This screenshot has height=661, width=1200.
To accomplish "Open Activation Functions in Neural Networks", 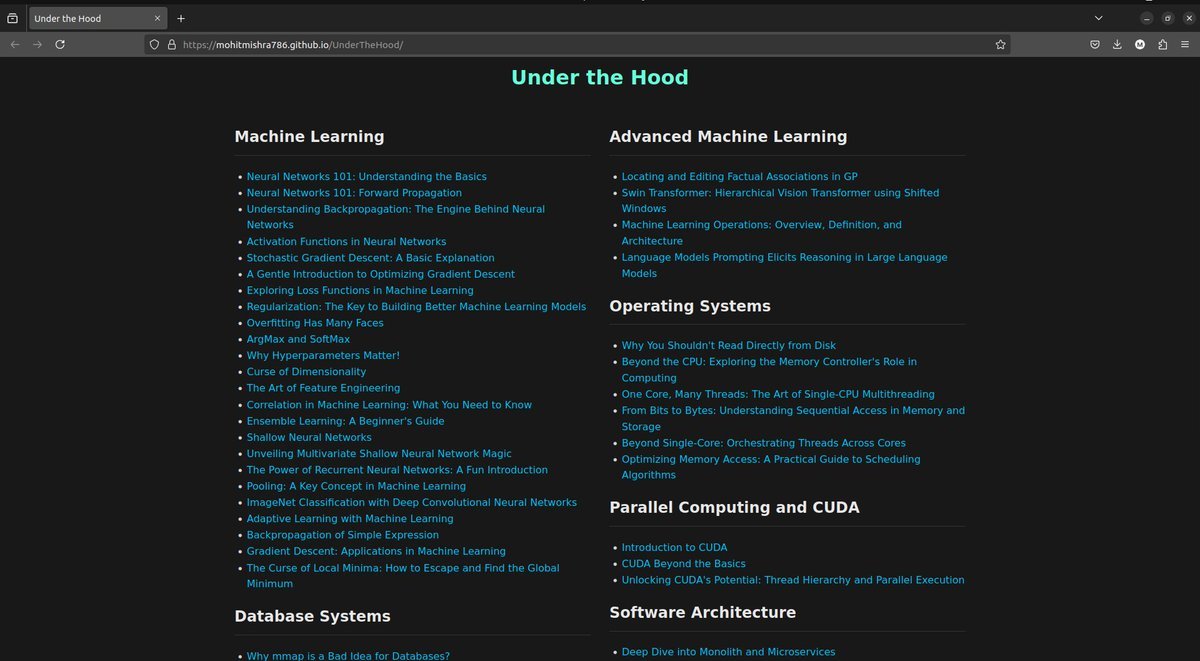I will click(346, 242).
